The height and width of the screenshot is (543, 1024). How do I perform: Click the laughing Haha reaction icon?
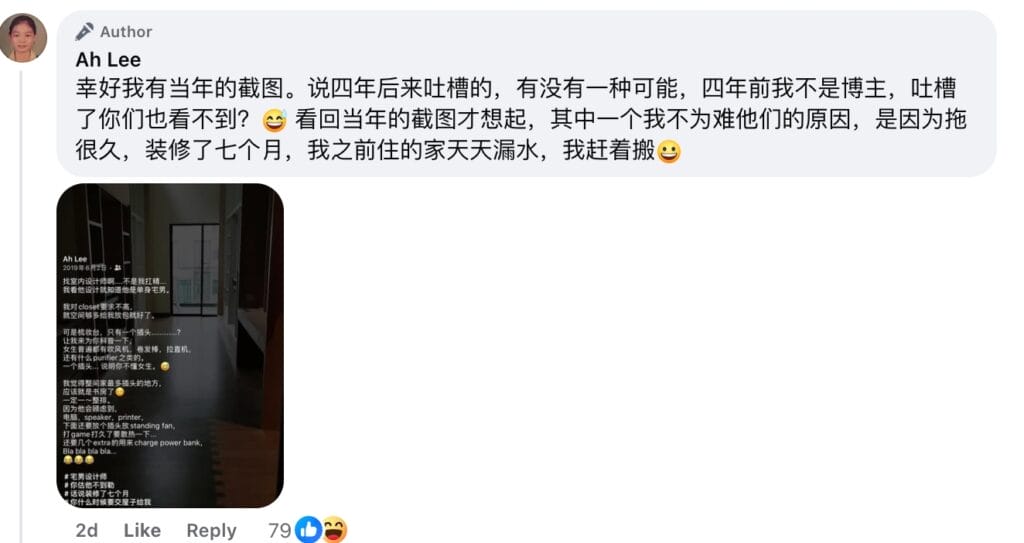pos(334,530)
